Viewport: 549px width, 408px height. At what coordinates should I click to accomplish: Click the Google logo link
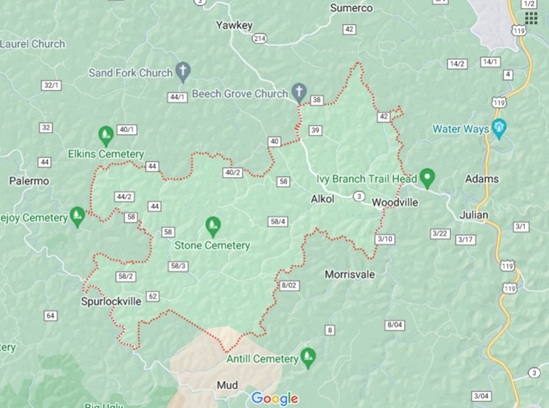click(275, 399)
